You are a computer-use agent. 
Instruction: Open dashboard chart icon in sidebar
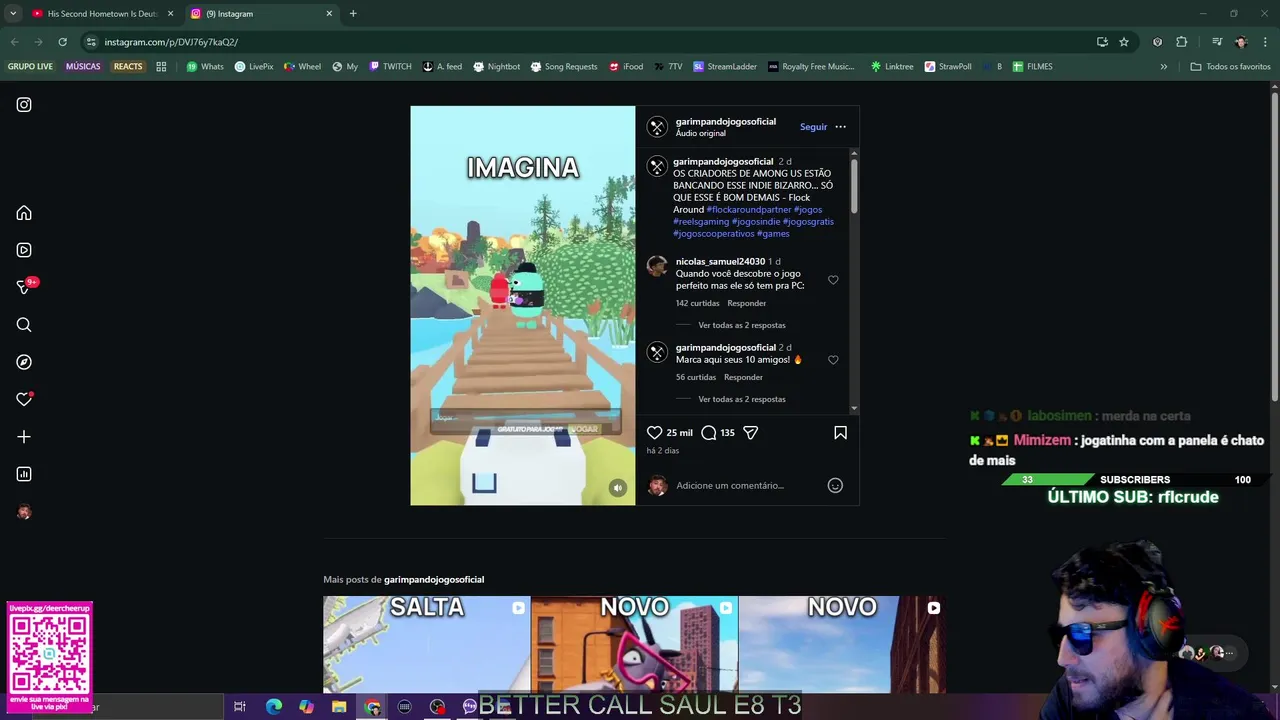point(24,474)
